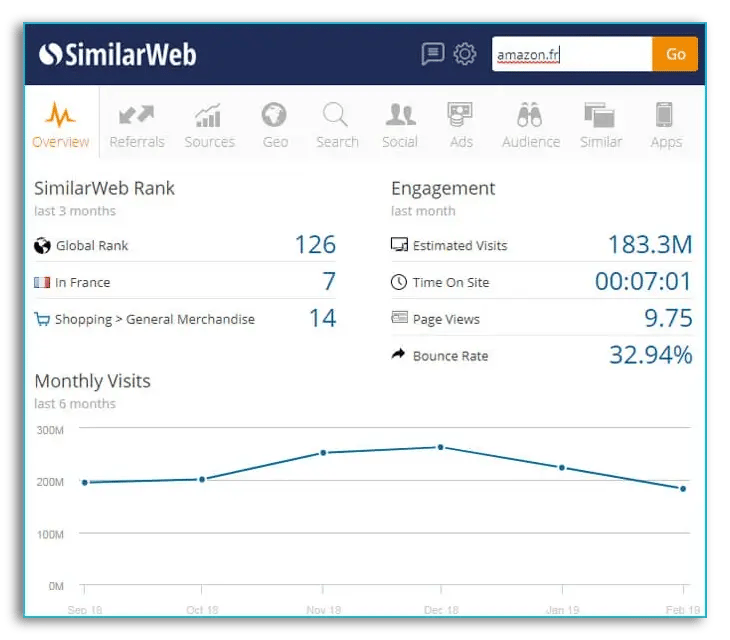Open the feedback chat icon
The image size is (730, 640).
(433, 54)
